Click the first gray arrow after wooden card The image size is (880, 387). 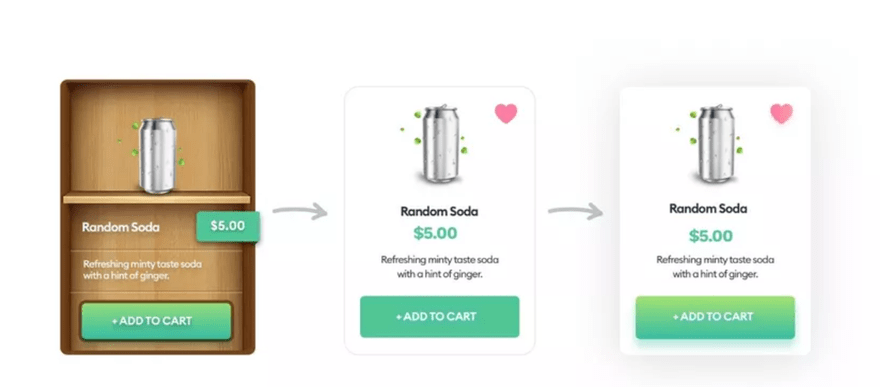[x=300, y=211]
